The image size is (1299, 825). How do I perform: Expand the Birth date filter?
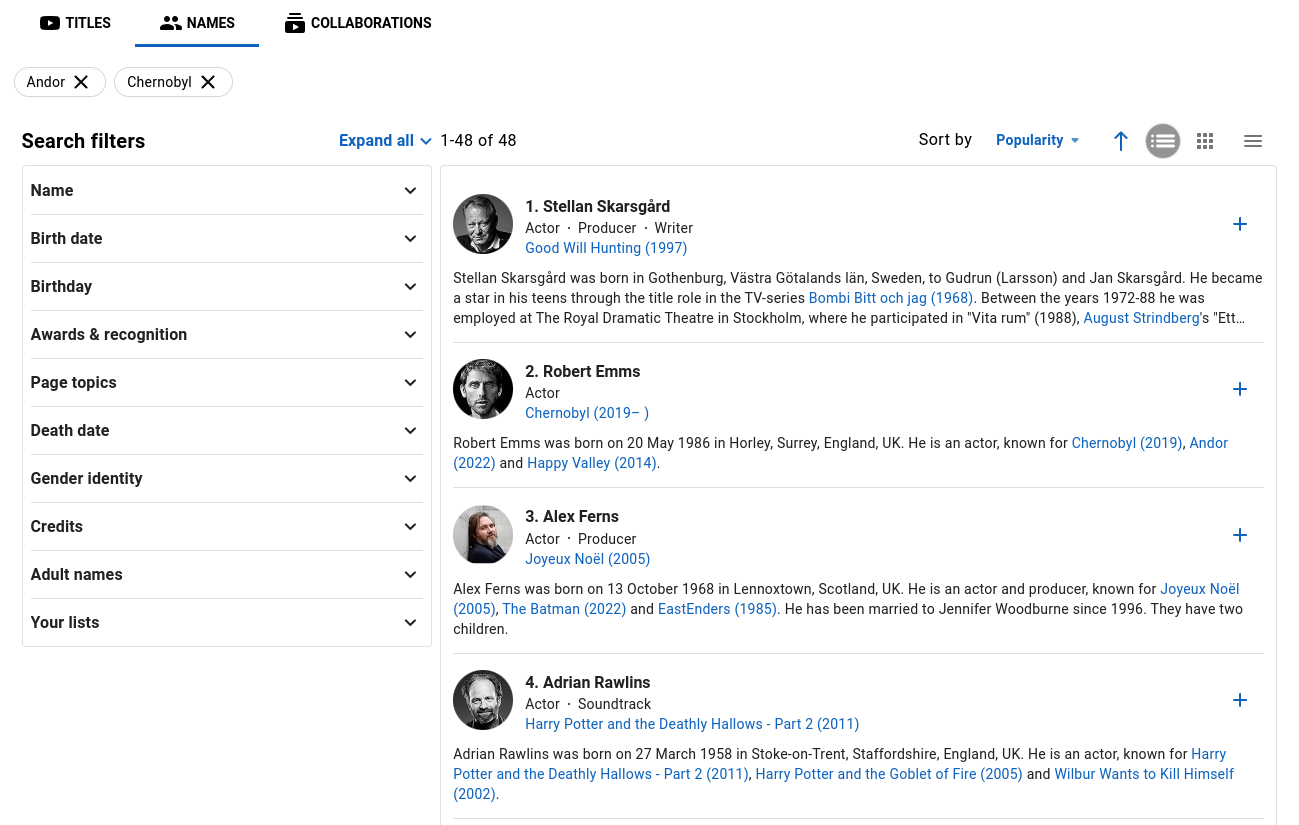227,238
